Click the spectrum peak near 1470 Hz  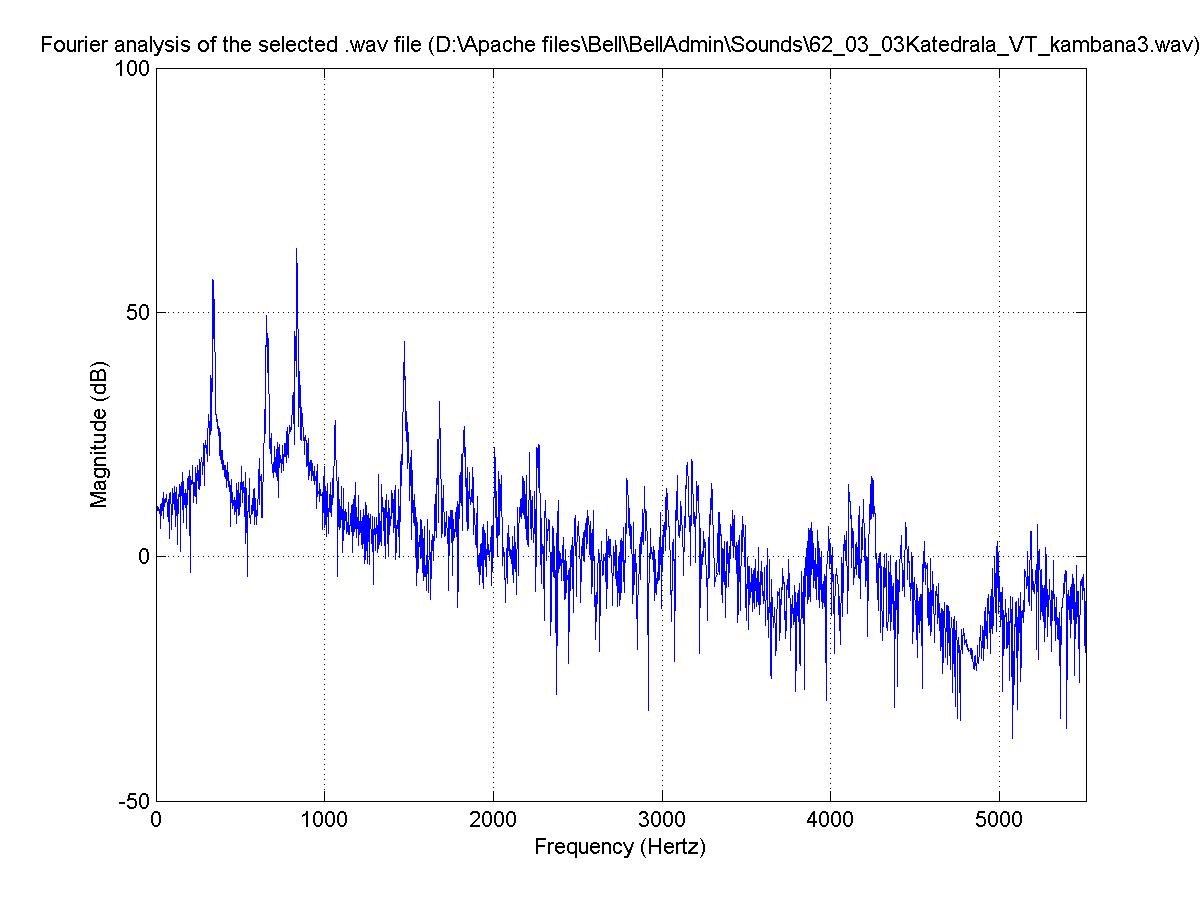click(404, 344)
